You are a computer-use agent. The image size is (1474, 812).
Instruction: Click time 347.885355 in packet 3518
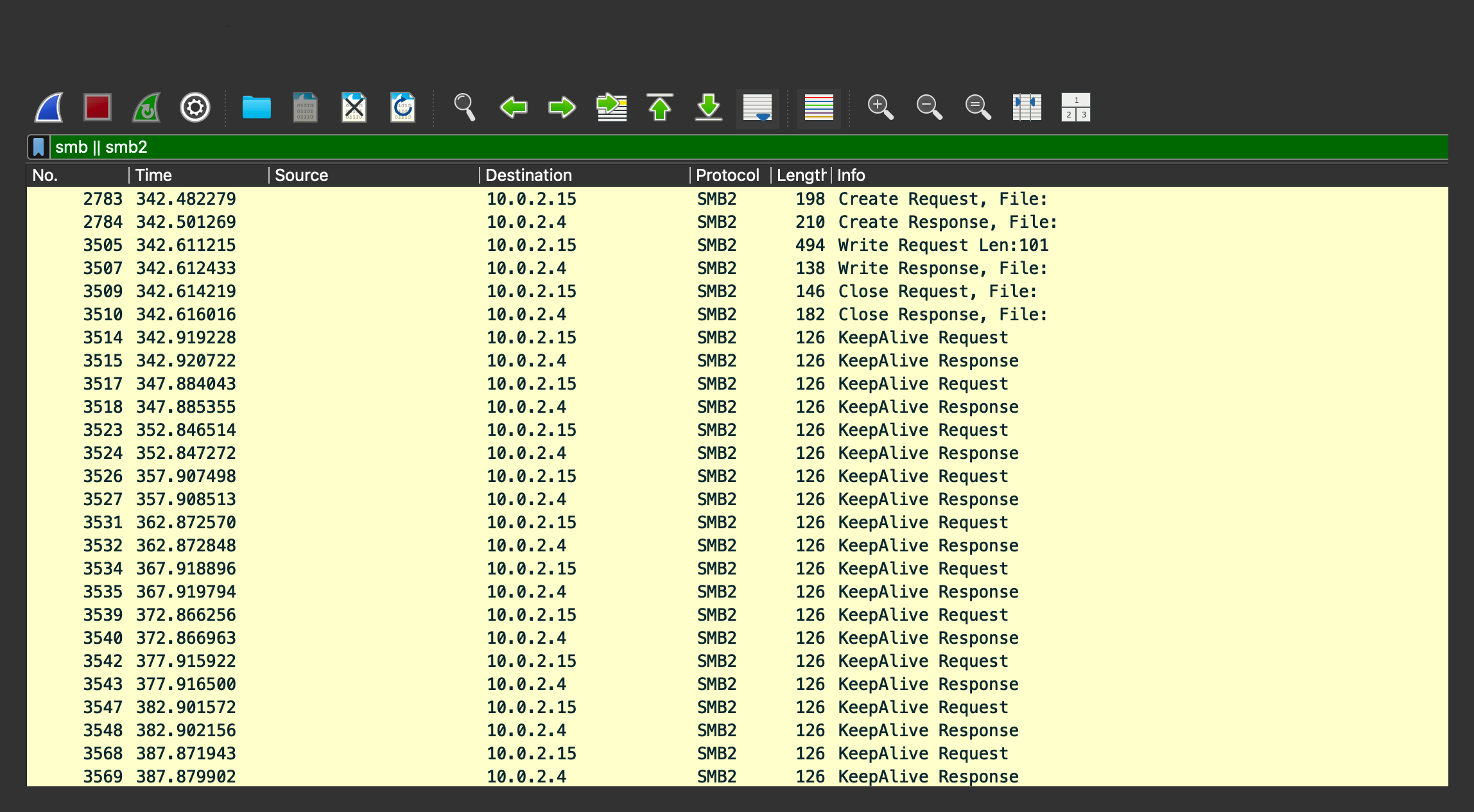point(186,407)
